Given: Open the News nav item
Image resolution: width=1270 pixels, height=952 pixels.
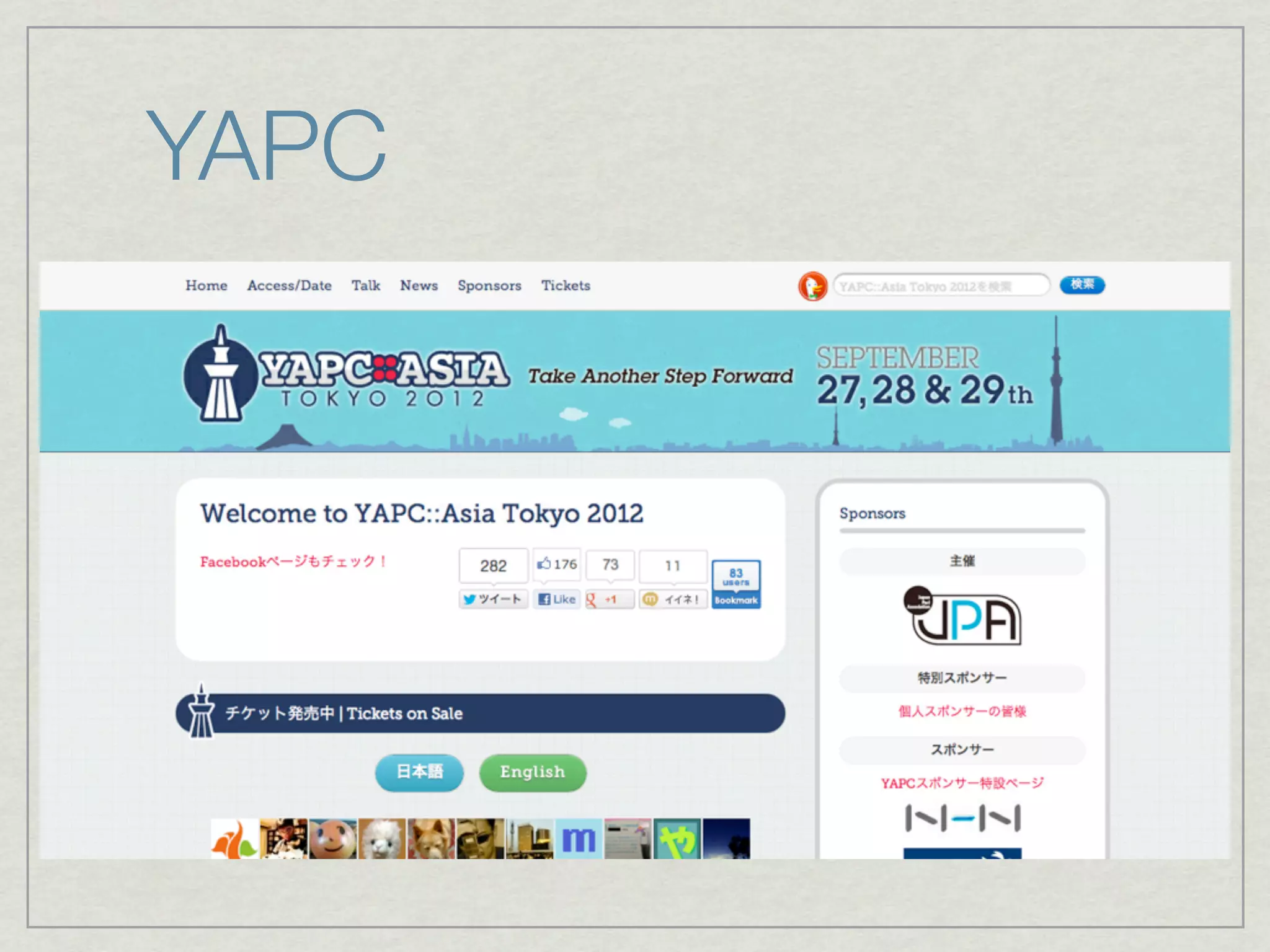Looking at the screenshot, I should pos(419,286).
